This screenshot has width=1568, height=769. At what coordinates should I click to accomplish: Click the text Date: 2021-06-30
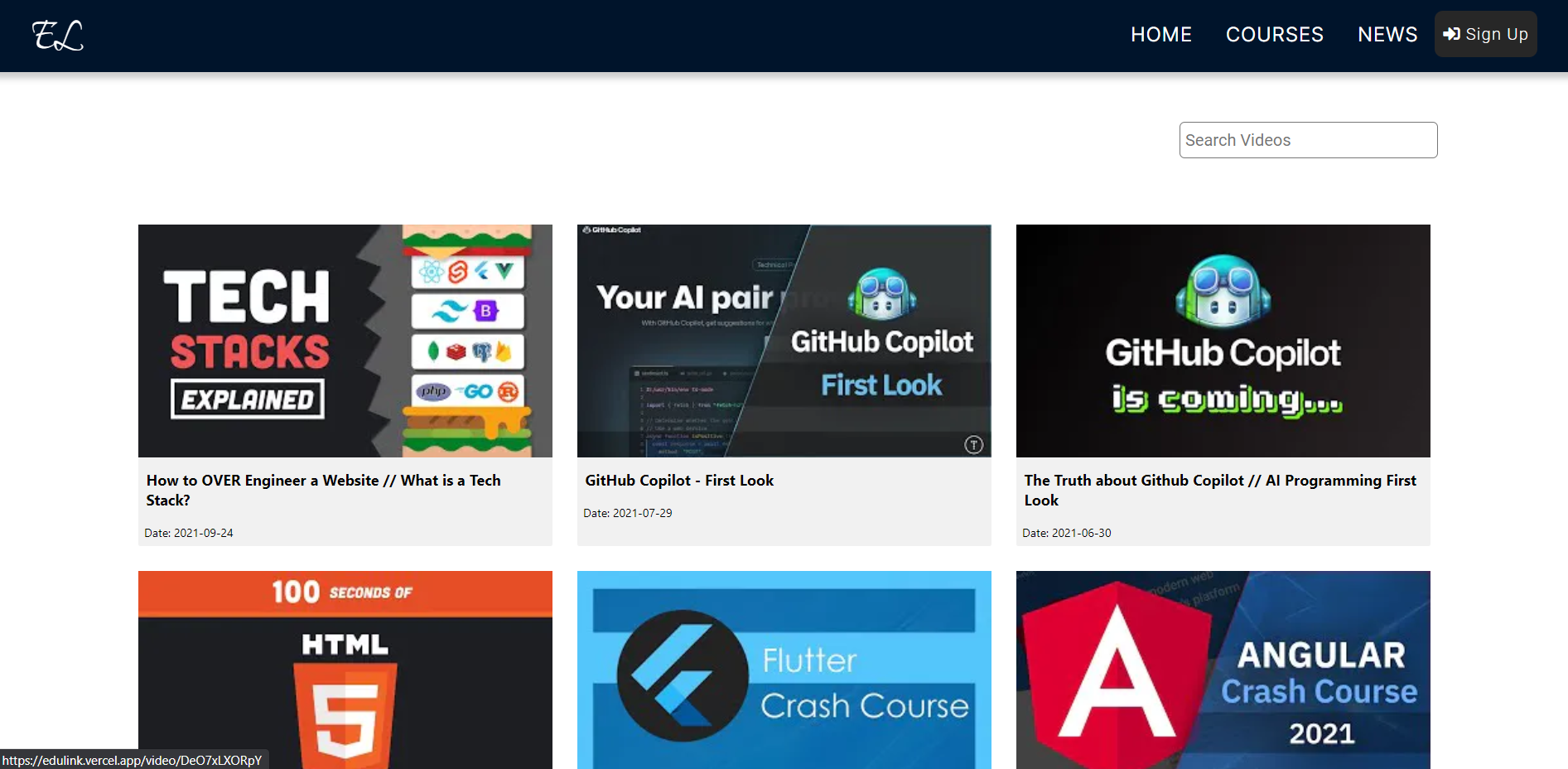1067,533
